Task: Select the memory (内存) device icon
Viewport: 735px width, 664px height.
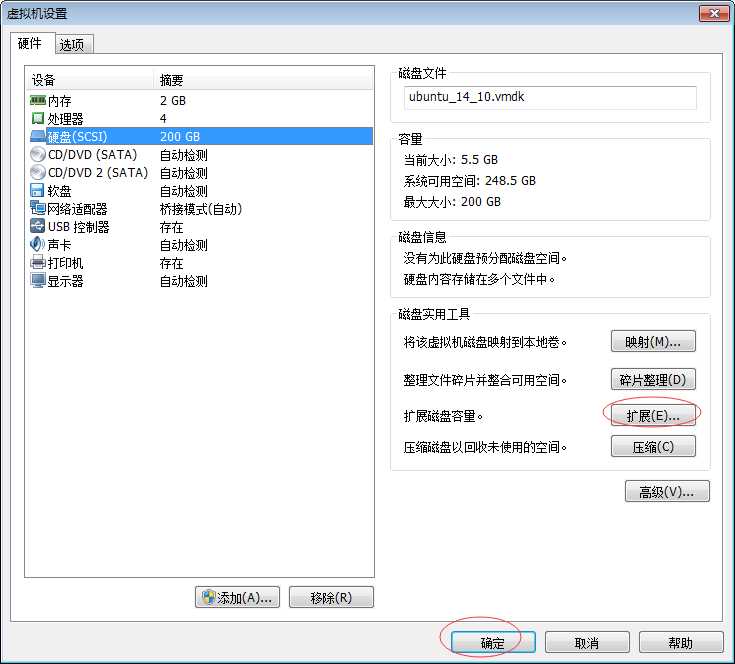Action: [x=38, y=100]
